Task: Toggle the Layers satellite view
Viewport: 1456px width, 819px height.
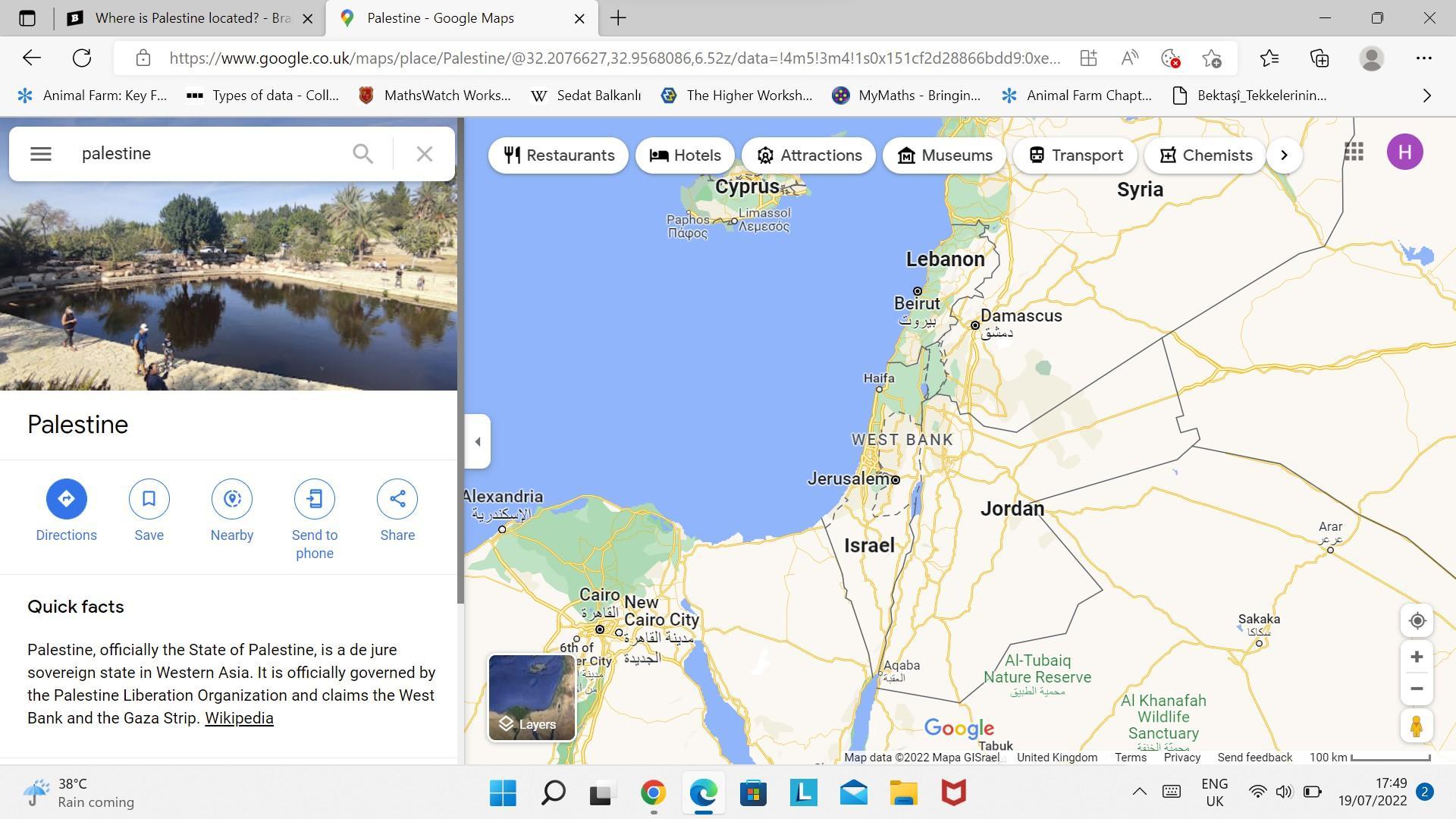Action: (532, 698)
